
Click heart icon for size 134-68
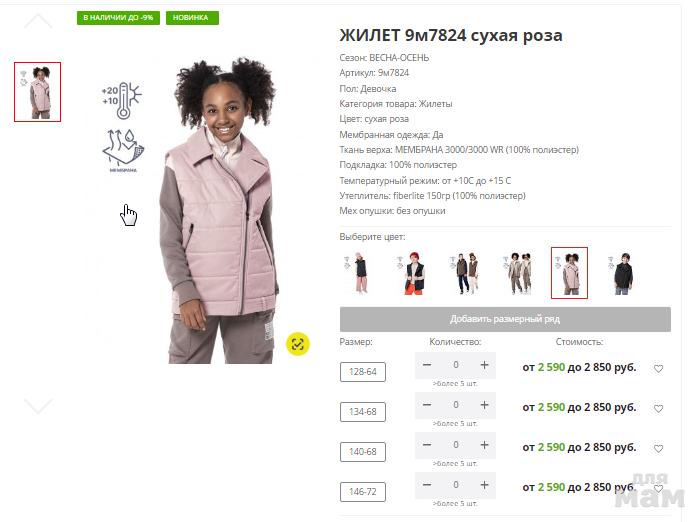pyautogui.click(x=658, y=408)
